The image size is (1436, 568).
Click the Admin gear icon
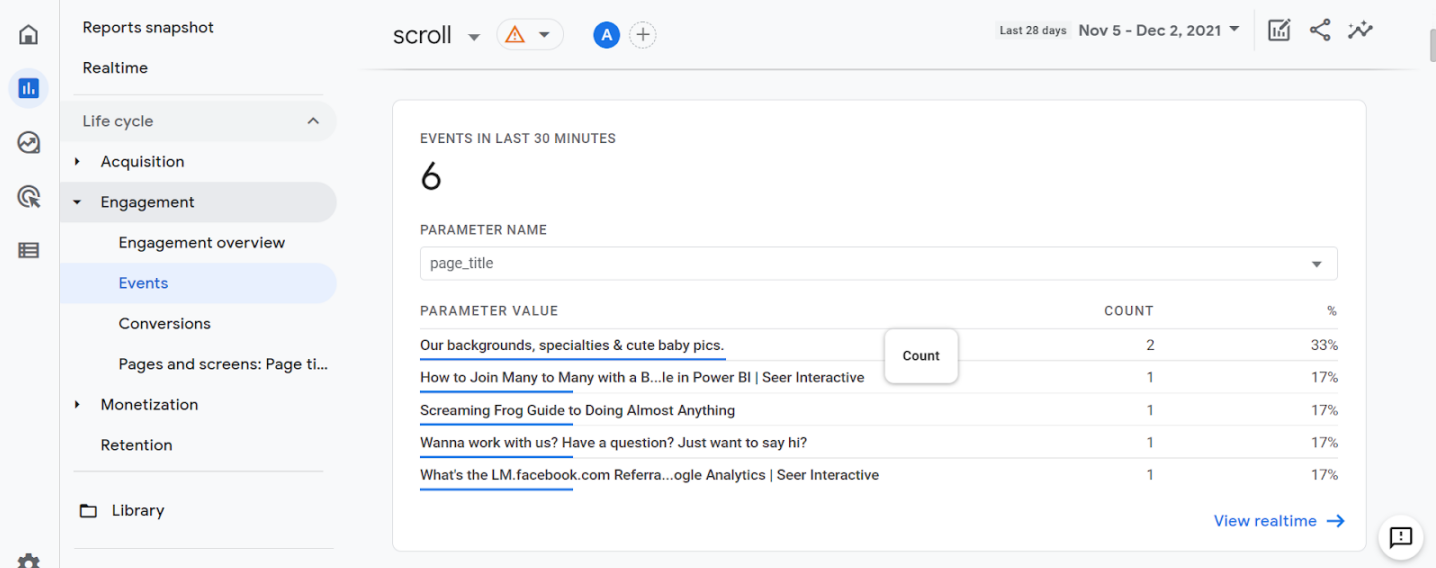pos(29,560)
